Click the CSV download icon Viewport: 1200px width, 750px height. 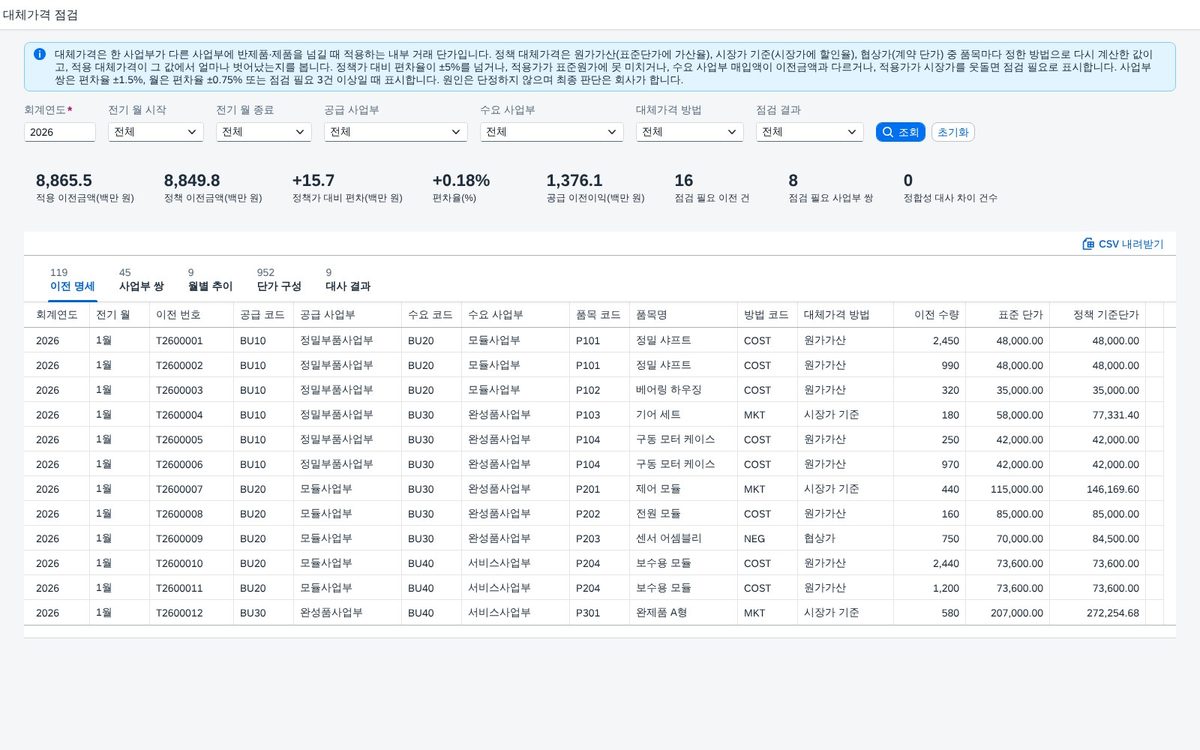1088,244
